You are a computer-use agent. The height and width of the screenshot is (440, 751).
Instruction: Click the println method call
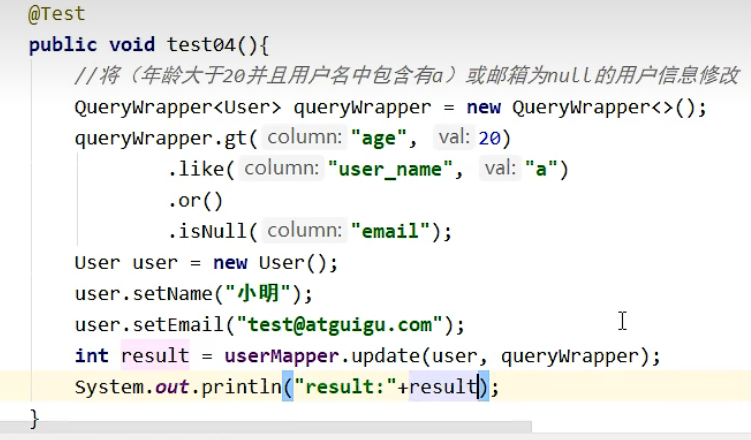238,386
